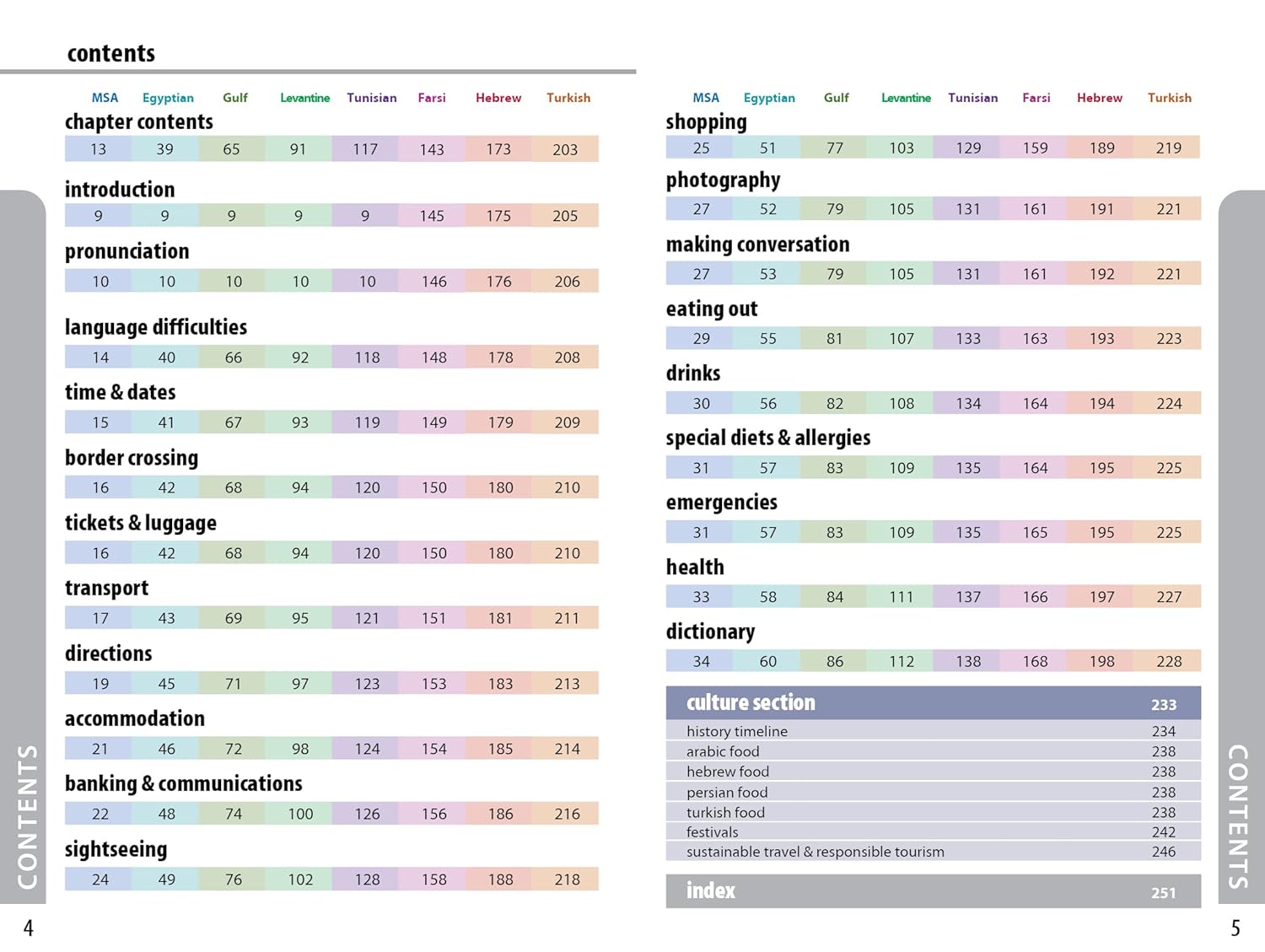Select the MSA column header on left page

(105, 98)
